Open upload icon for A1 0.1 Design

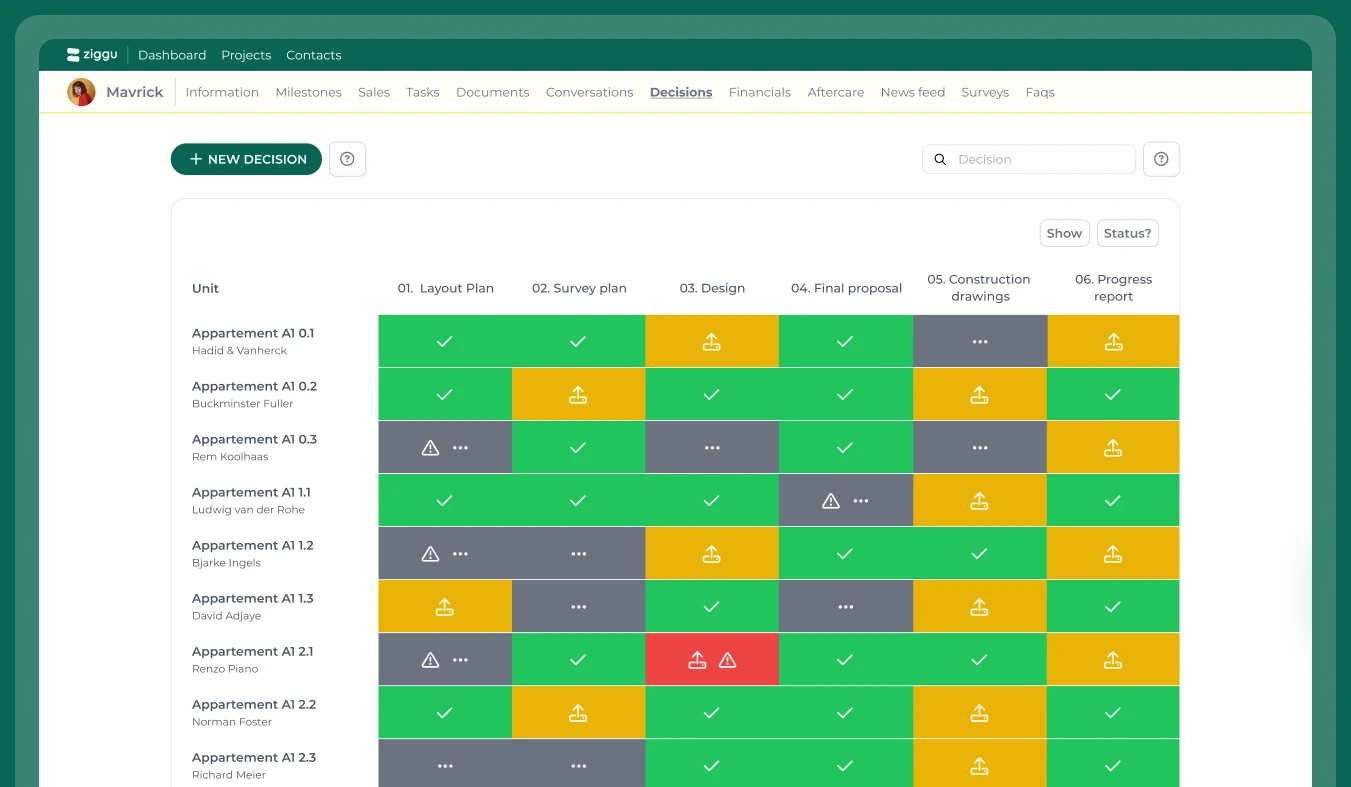tap(711, 341)
